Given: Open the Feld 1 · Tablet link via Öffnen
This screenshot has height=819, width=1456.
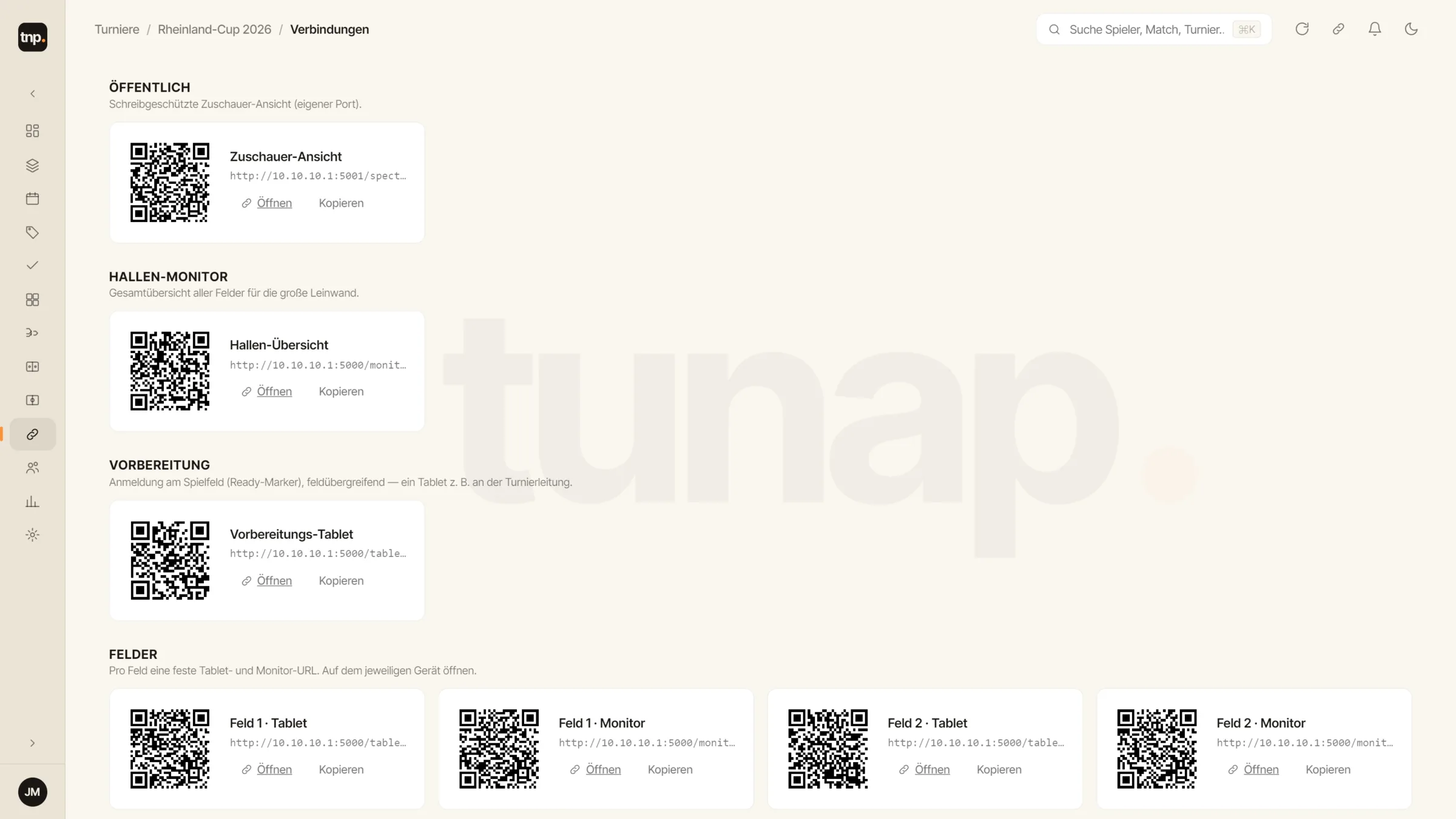Looking at the screenshot, I should 267,770.
